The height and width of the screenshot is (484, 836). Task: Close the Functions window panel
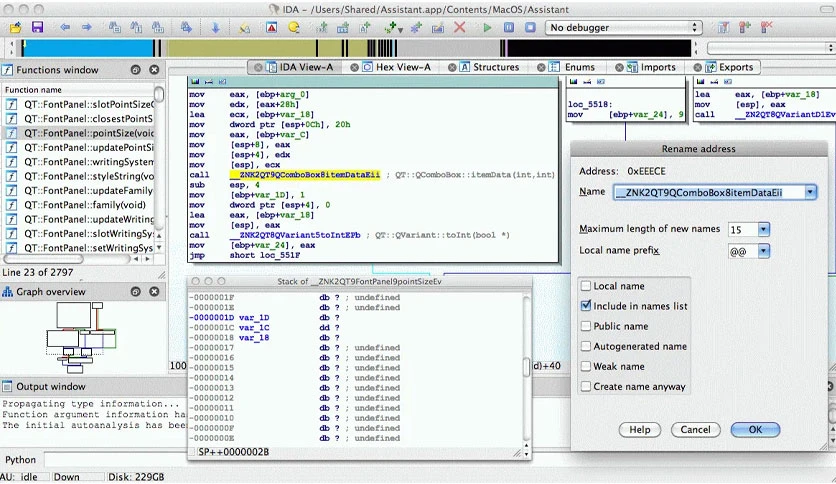(x=154, y=70)
